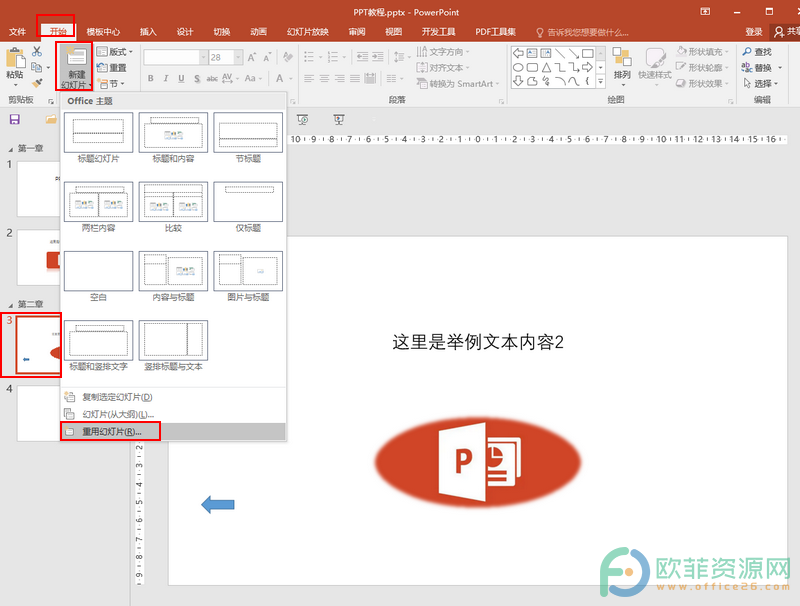800x606 pixels.
Task: Toggle text Shadow (S) formatting
Action: pyautogui.click(x=197, y=78)
